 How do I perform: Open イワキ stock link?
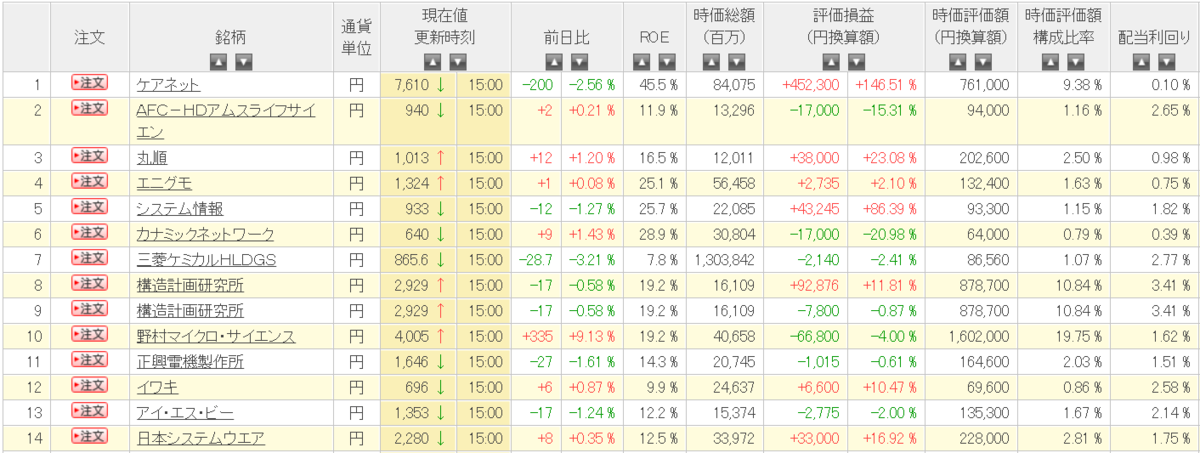click(156, 387)
